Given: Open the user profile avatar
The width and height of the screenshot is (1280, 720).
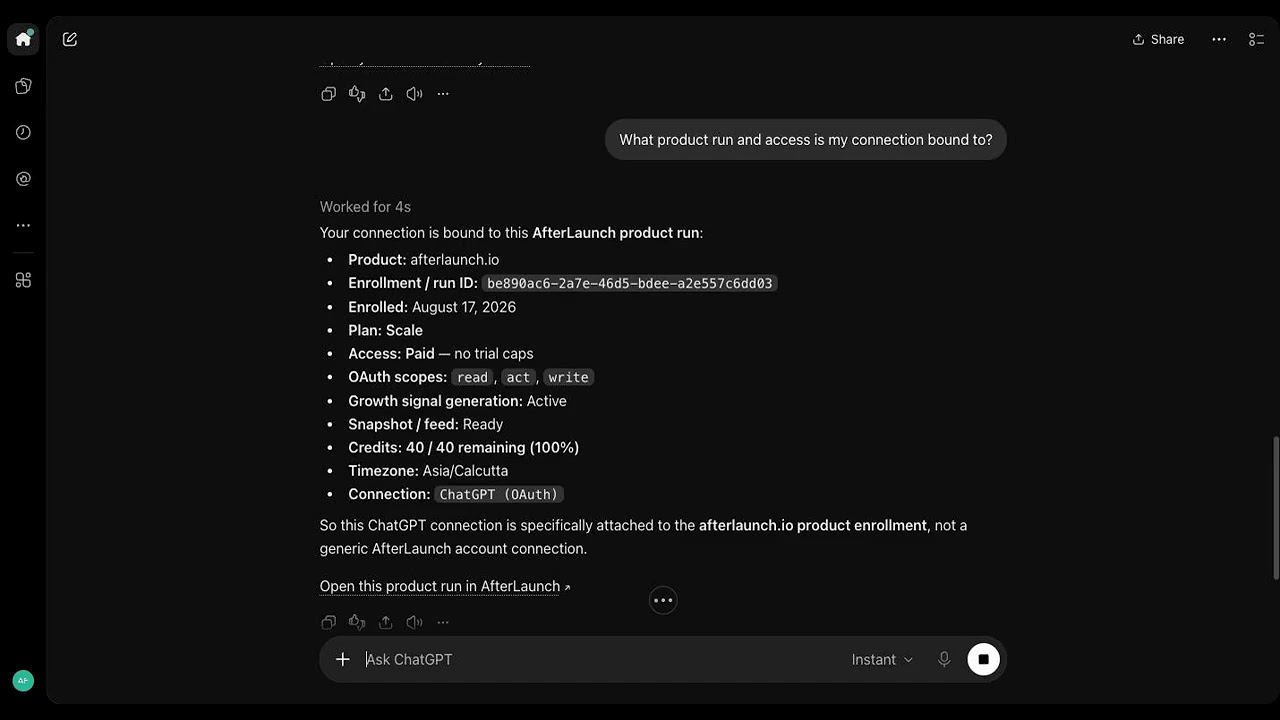Looking at the screenshot, I should pos(23,681).
